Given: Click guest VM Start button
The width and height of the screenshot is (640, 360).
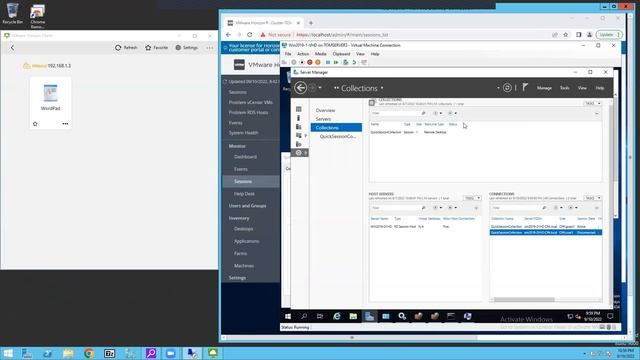Looking at the screenshot, I should pyautogui.click(x=288, y=316).
